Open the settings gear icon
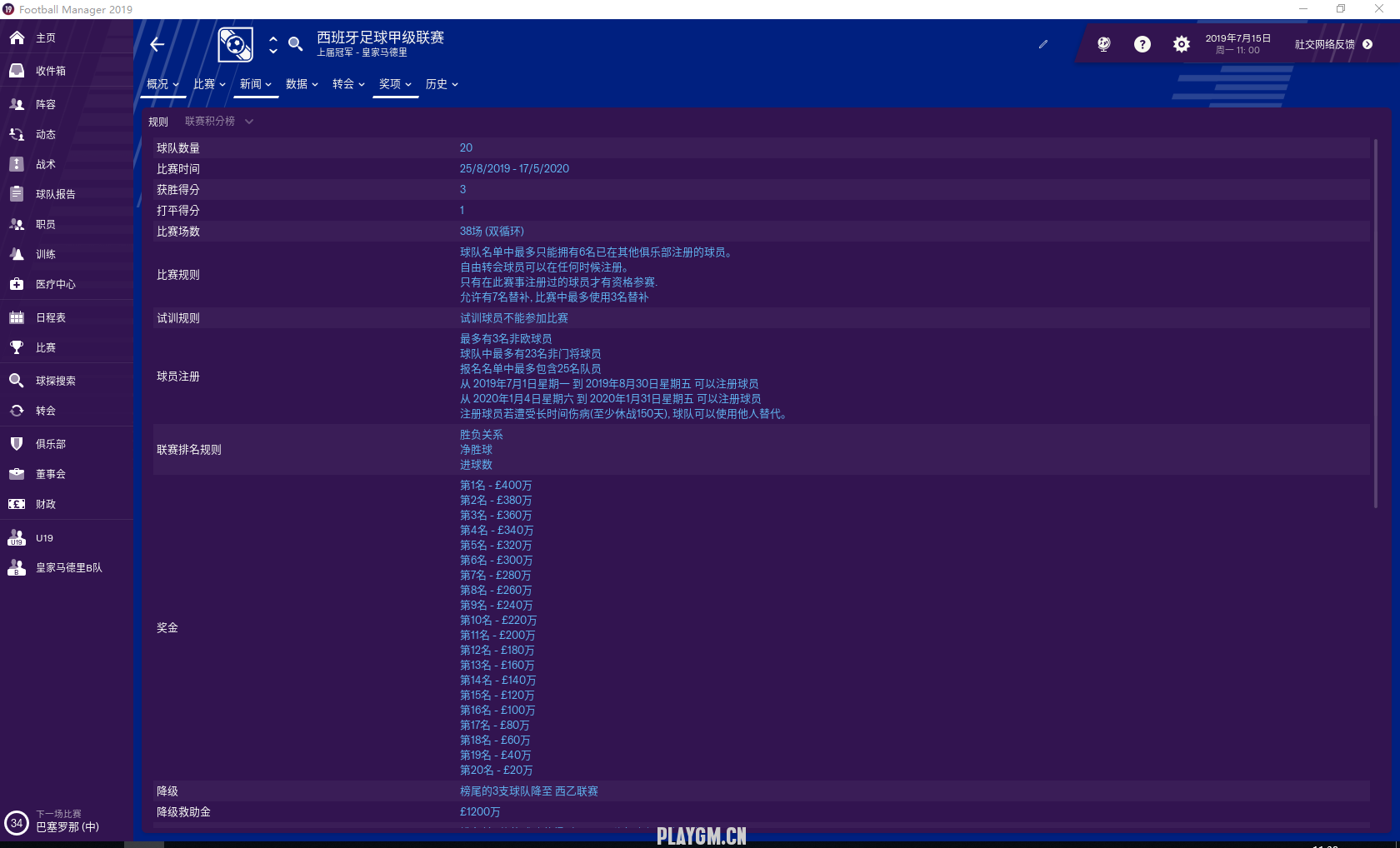The height and width of the screenshot is (848, 1400). click(1181, 45)
